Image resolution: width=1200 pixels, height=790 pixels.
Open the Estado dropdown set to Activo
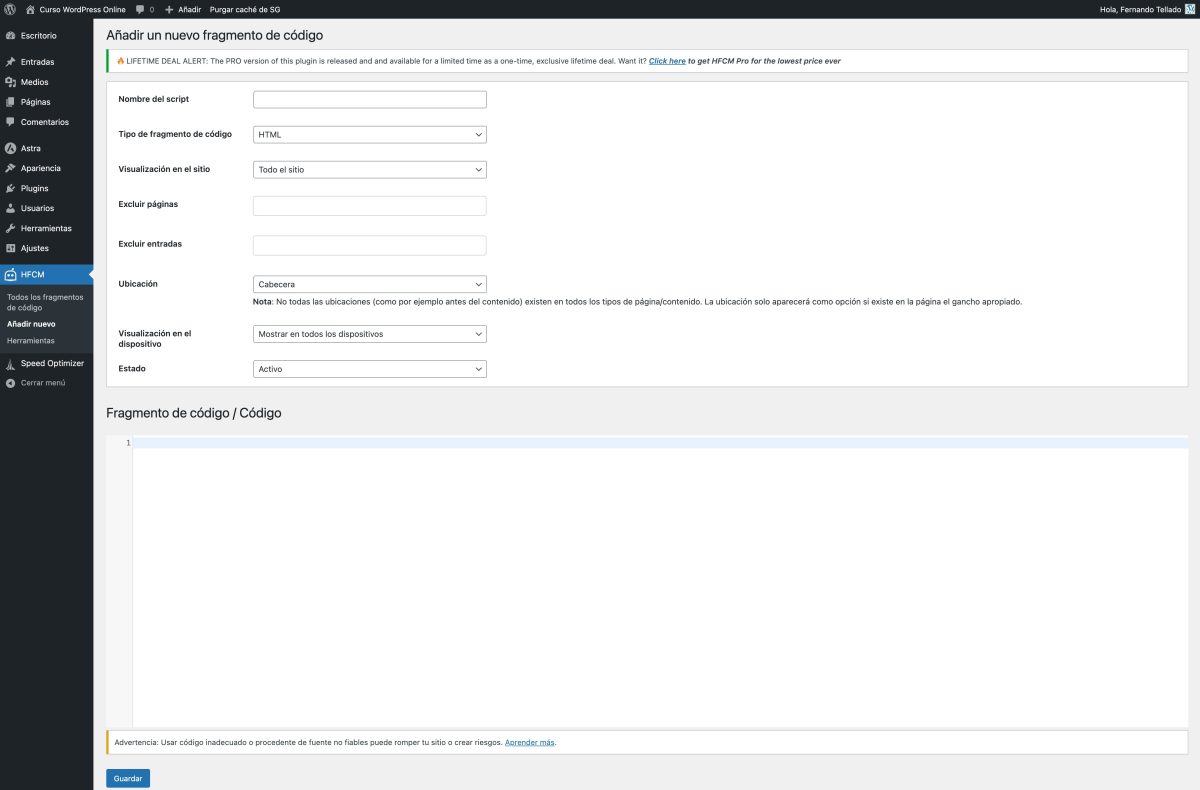(369, 368)
